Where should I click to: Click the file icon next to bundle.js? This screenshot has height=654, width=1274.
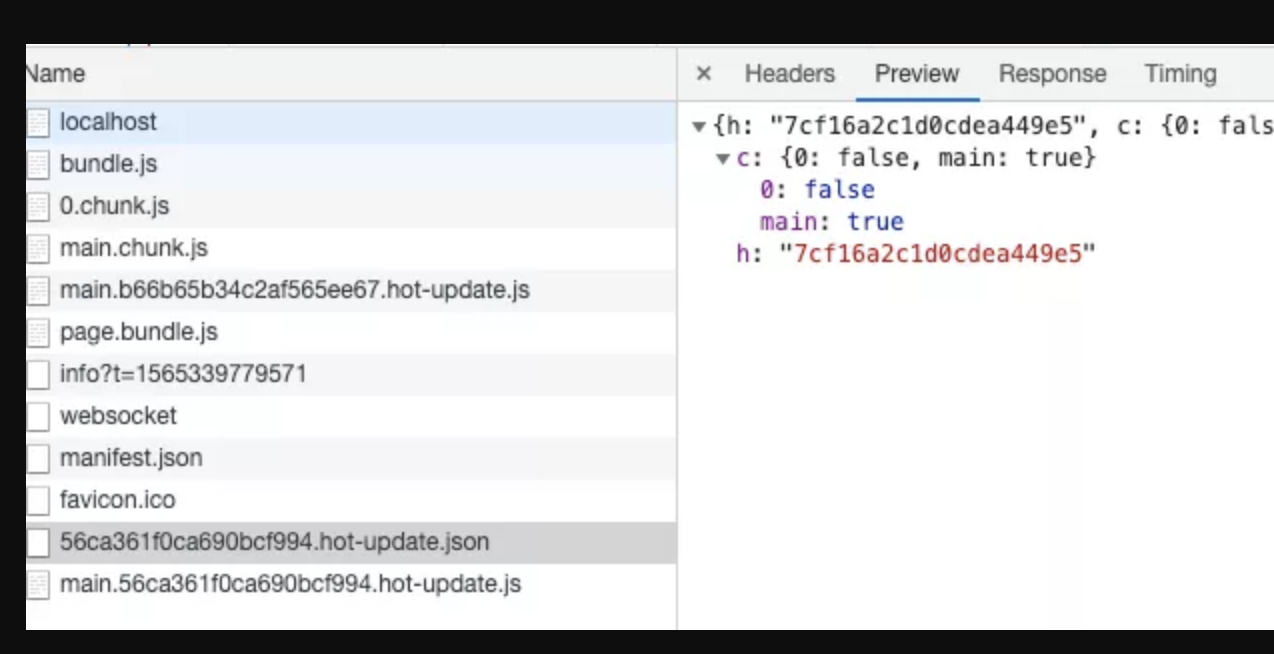[x=38, y=165]
